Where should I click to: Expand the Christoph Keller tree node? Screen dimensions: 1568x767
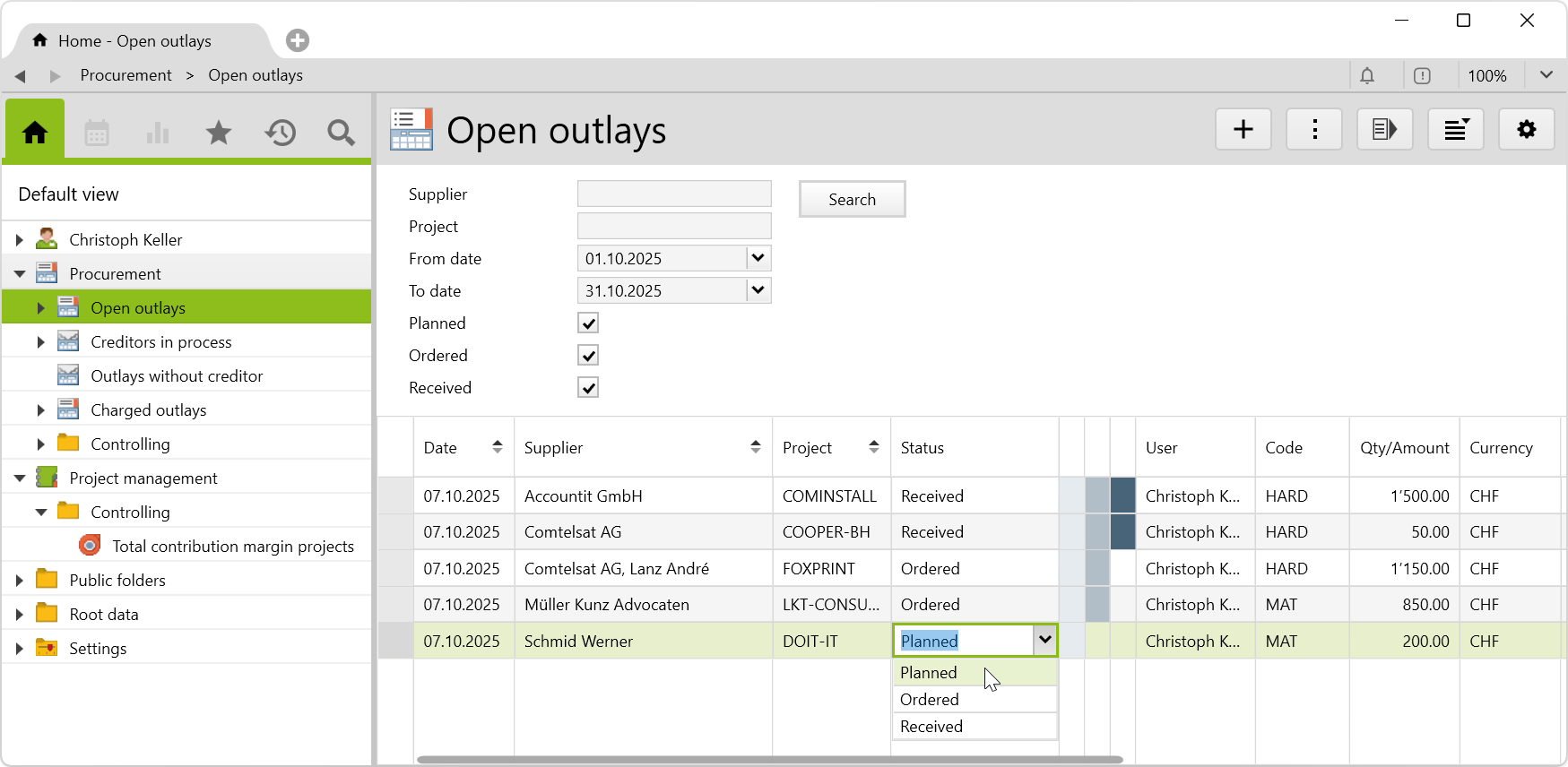(20, 240)
